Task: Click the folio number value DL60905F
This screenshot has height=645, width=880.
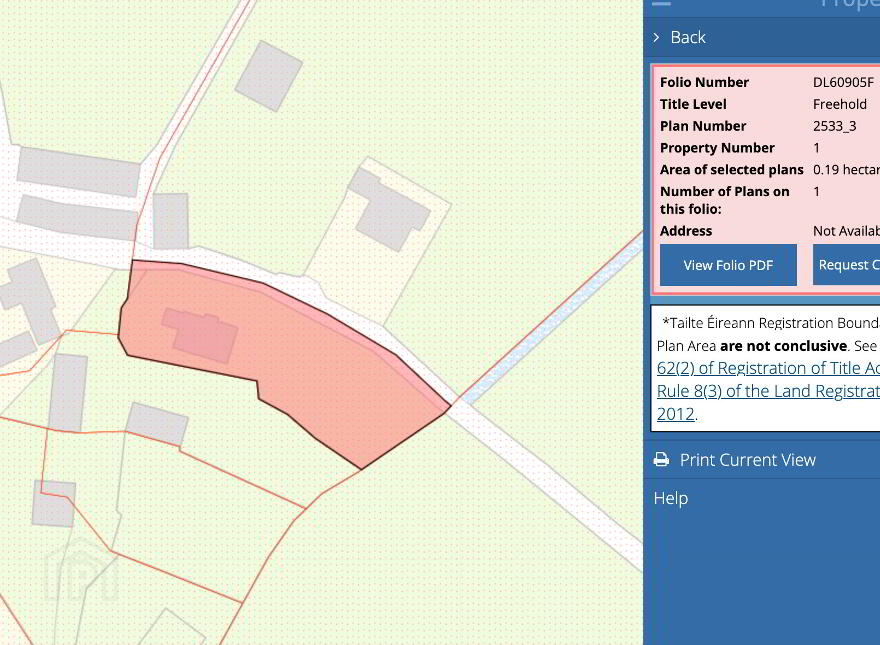Action: [843, 83]
